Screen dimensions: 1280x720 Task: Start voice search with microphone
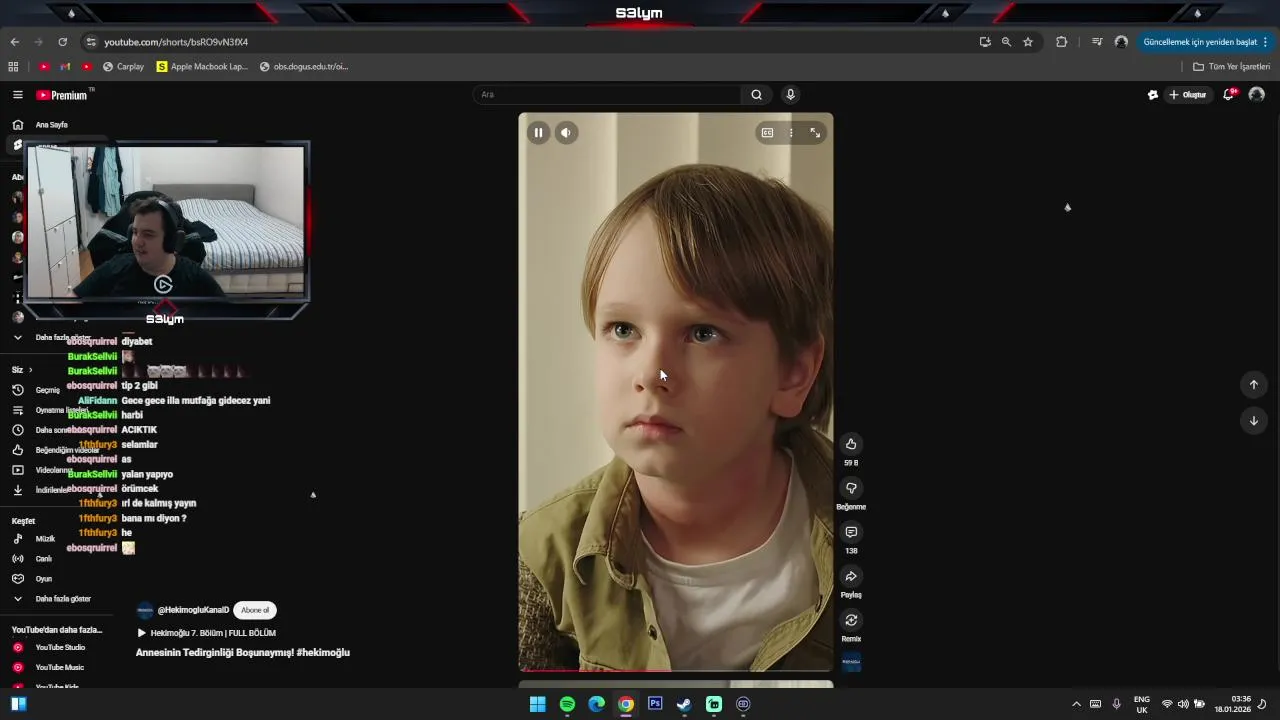(790, 95)
